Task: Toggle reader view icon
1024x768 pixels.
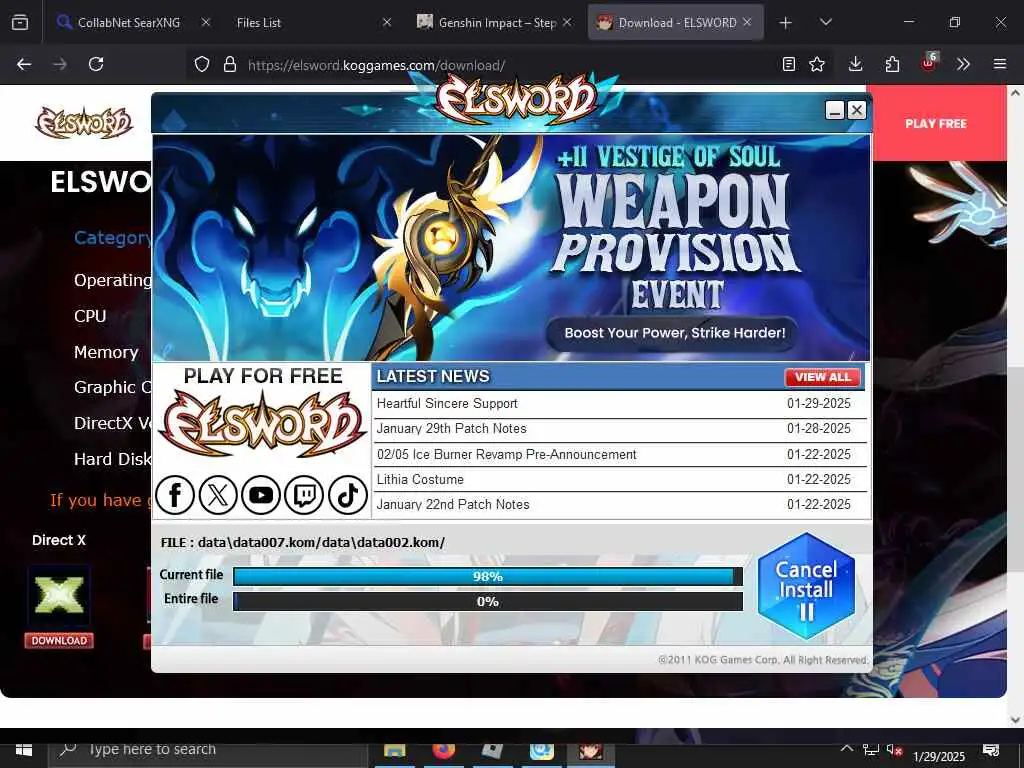Action: pyautogui.click(x=789, y=64)
